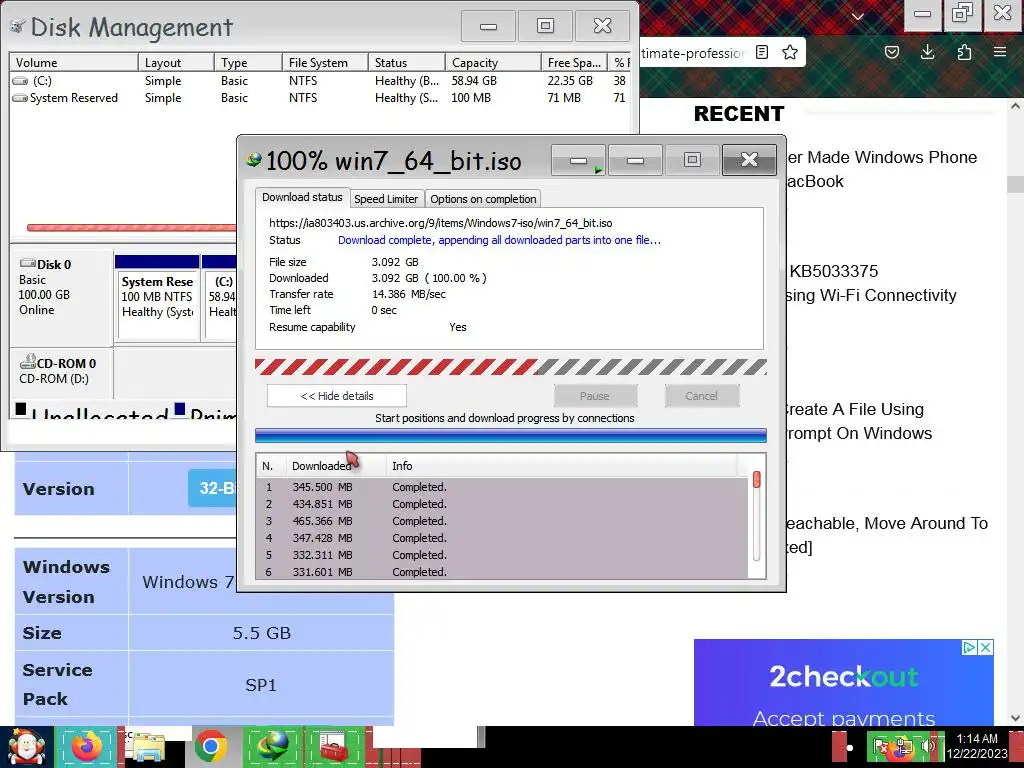Click the Info column header in IDM
The image size is (1024, 768).
point(562,466)
